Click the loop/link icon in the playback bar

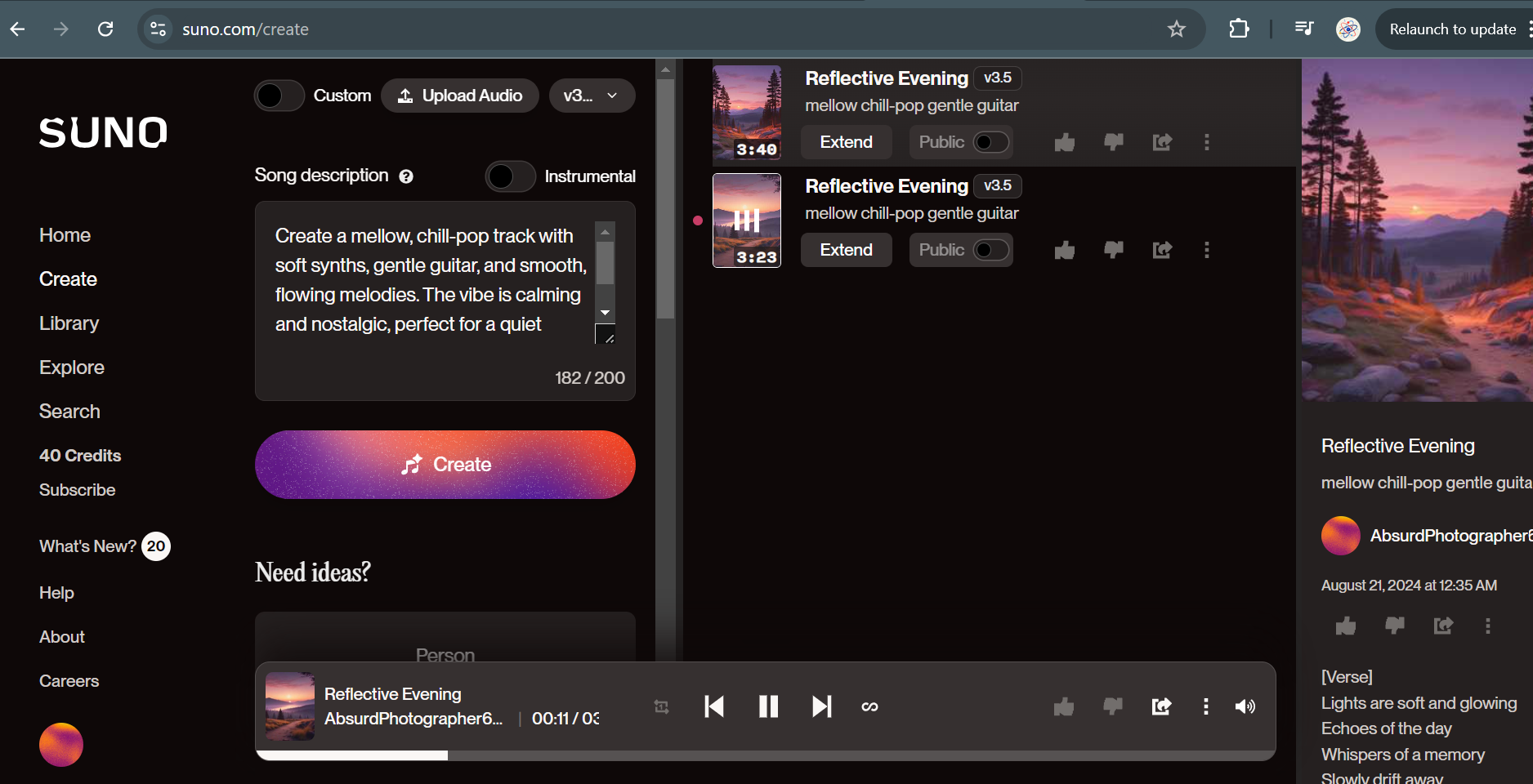click(x=869, y=706)
